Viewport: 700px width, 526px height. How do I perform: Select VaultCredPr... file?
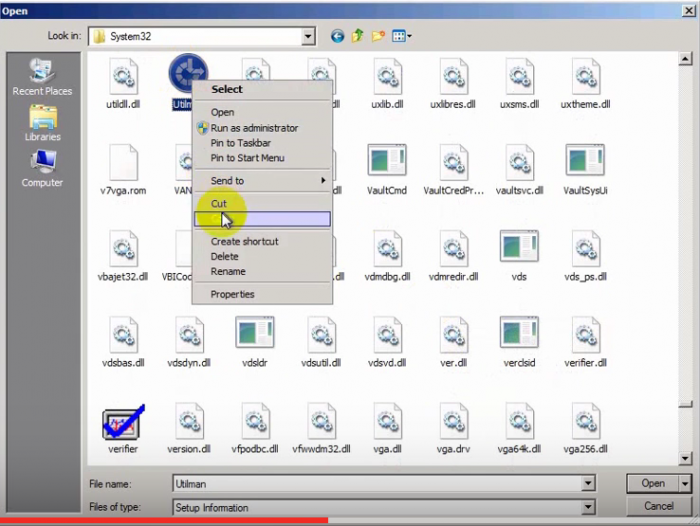(x=453, y=170)
